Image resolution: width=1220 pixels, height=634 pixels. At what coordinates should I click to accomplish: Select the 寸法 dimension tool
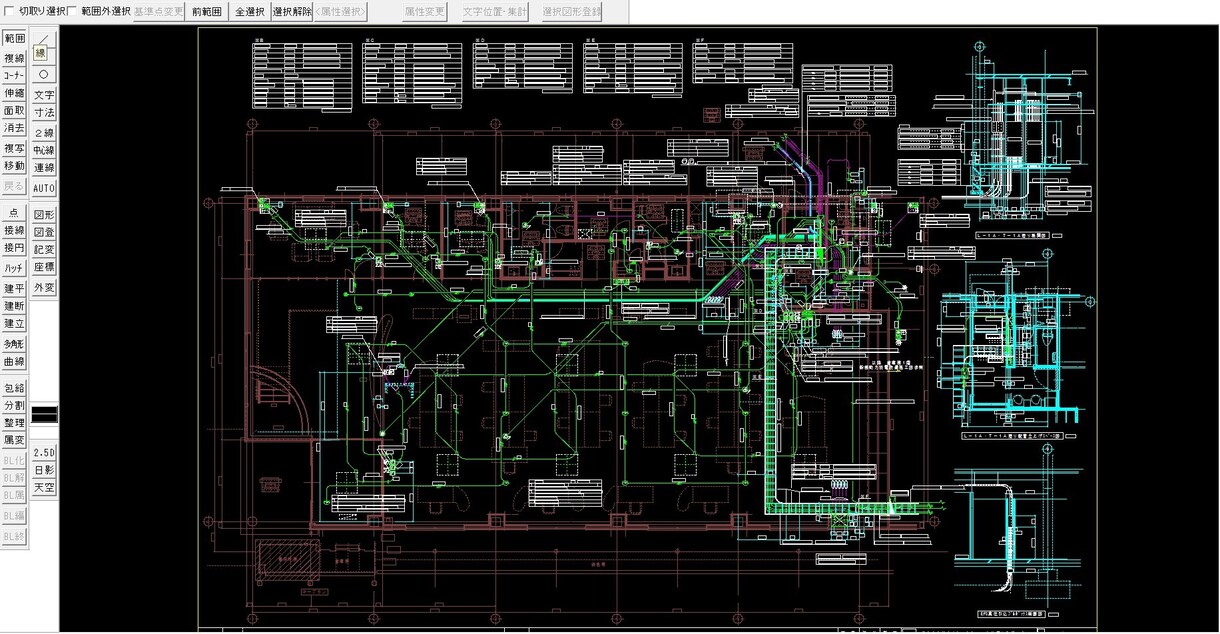(x=44, y=113)
